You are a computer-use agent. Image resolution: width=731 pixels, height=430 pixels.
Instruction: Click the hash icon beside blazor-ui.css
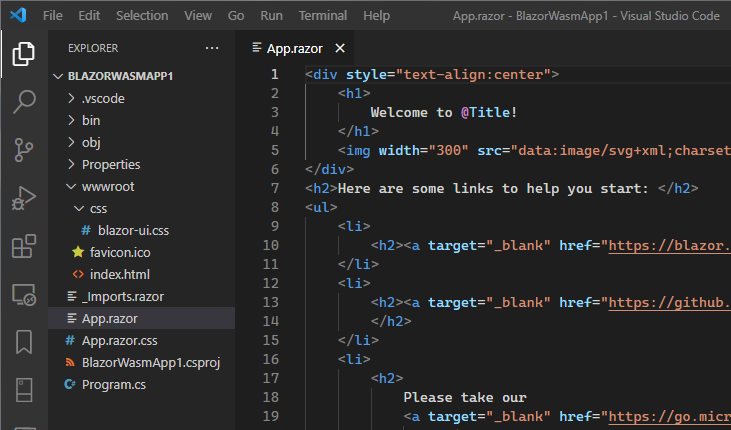tap(86, 230)
